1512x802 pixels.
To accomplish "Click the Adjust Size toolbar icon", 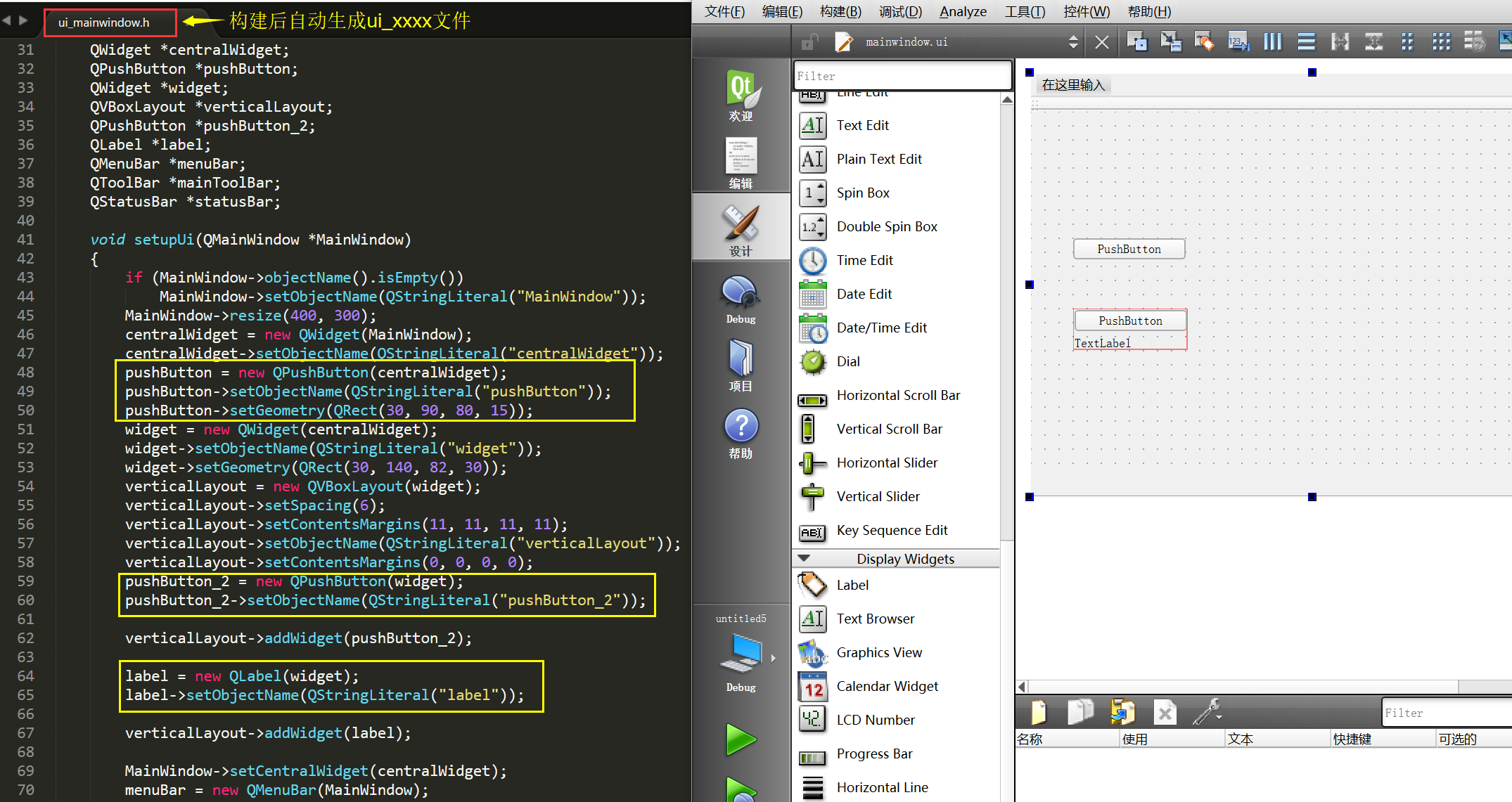I will (1507, 42).
